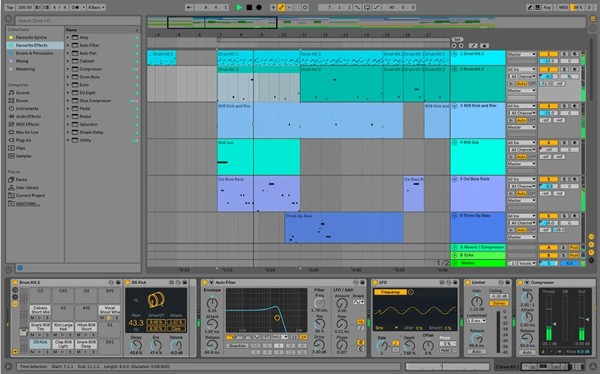Open the 8 Bars quantization dropdown
600x374 pixels.
pos(96,7)
